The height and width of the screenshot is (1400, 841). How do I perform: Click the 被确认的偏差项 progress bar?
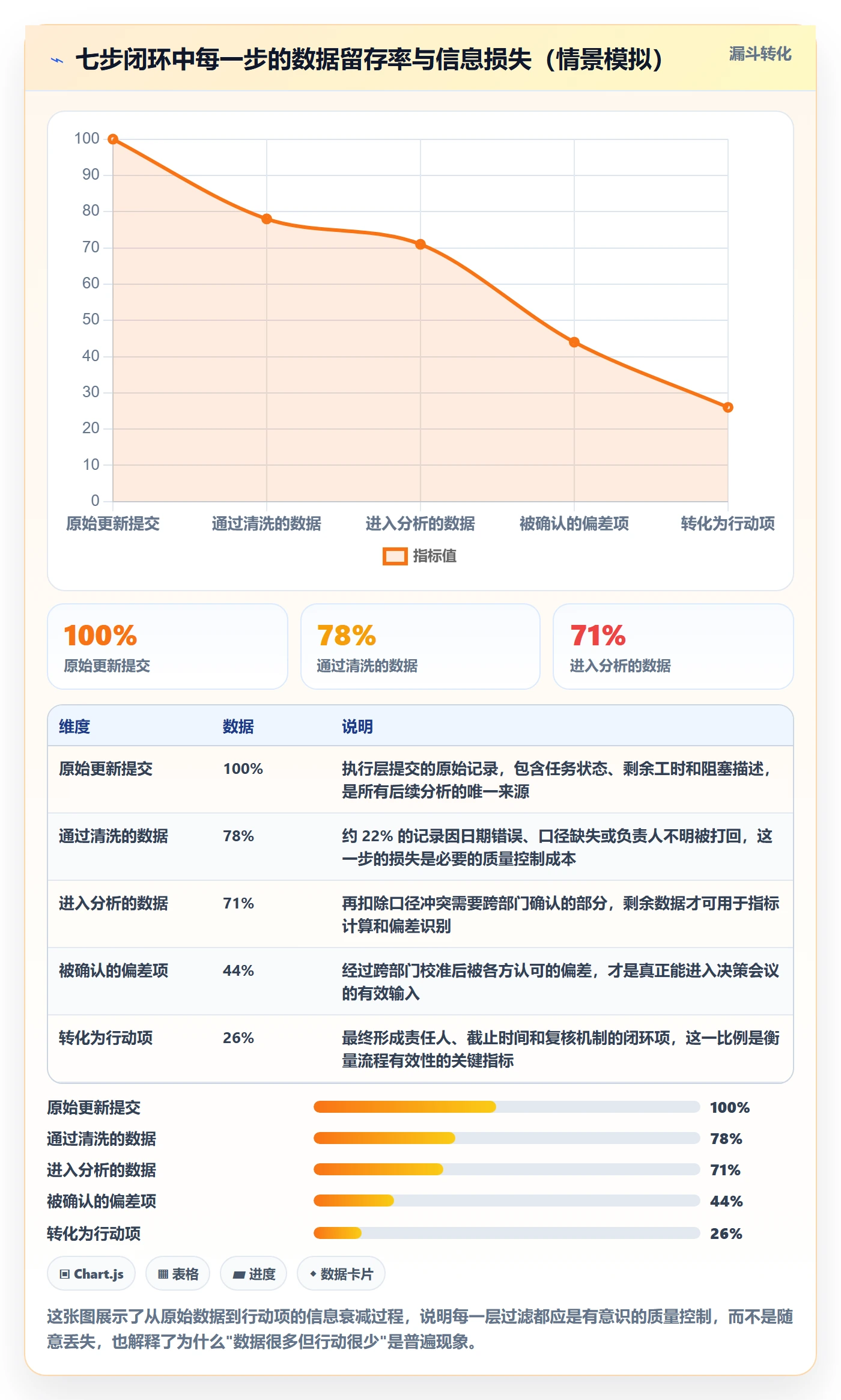click(507, 1201)
